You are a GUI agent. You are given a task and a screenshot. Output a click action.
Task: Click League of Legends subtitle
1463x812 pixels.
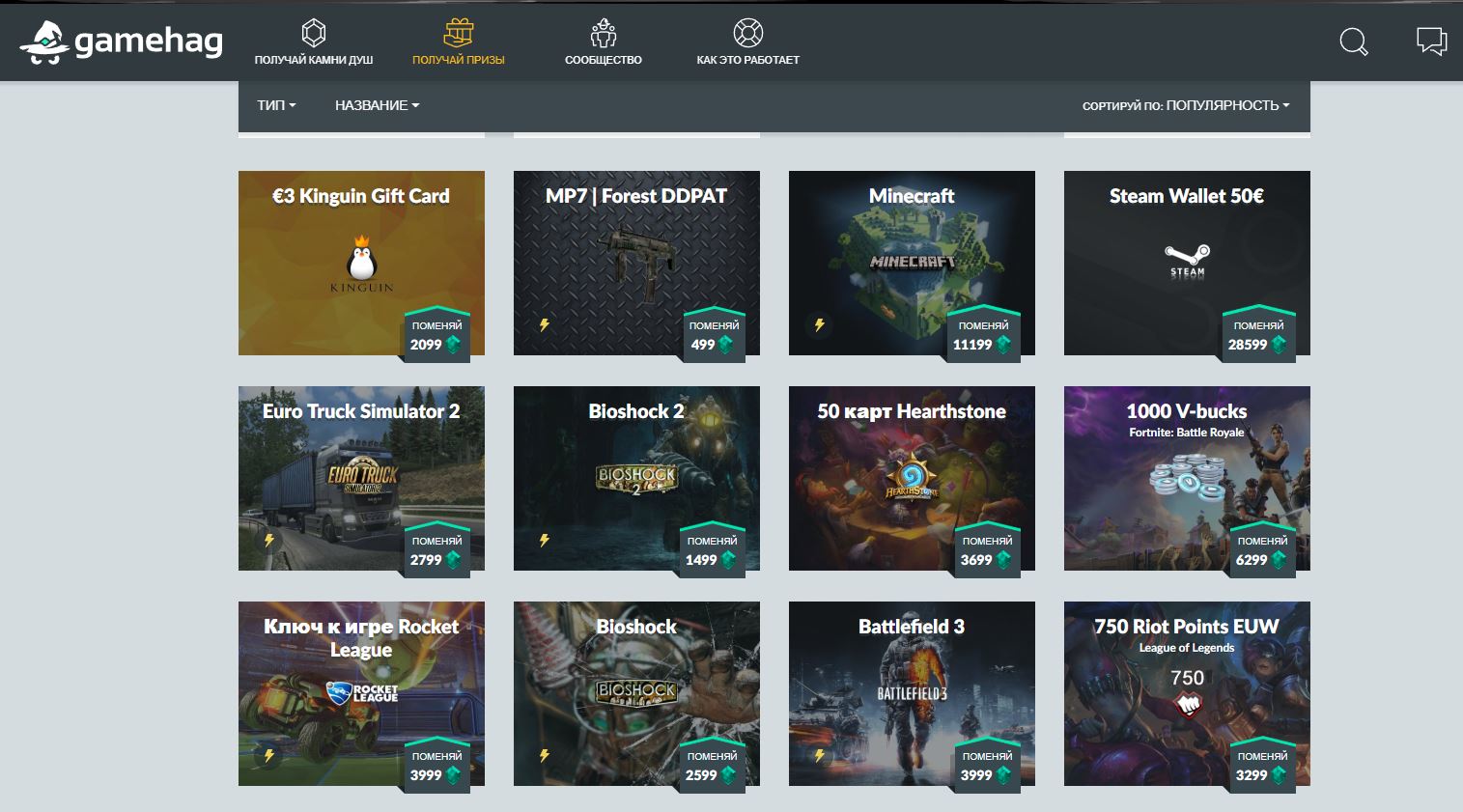tap(1187, 648)
